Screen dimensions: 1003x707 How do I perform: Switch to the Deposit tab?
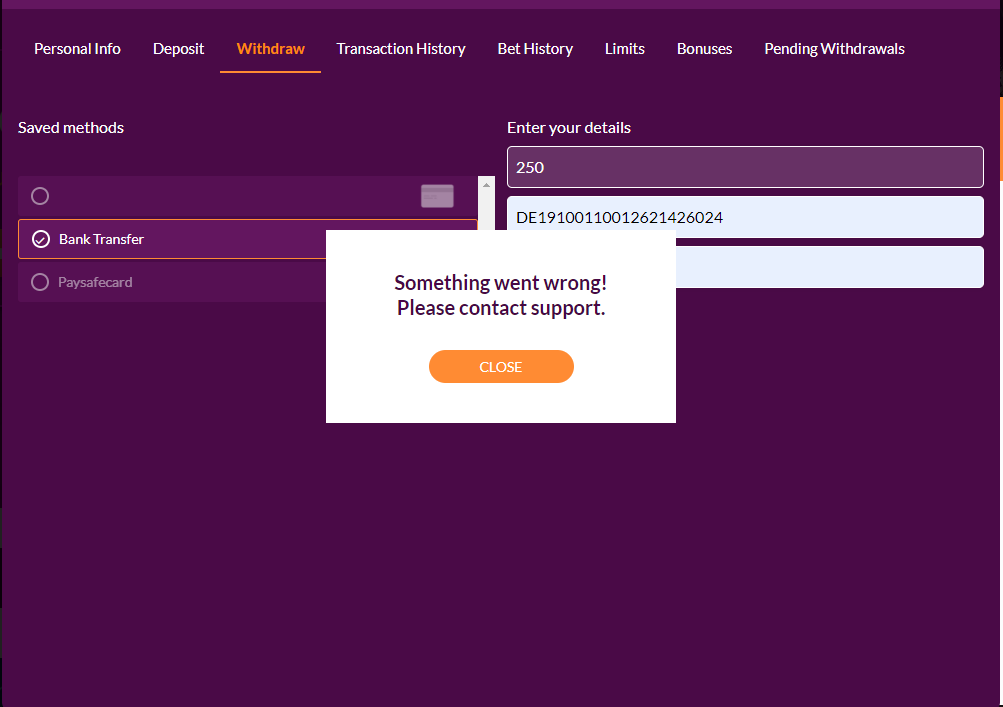tap(178, 49)
